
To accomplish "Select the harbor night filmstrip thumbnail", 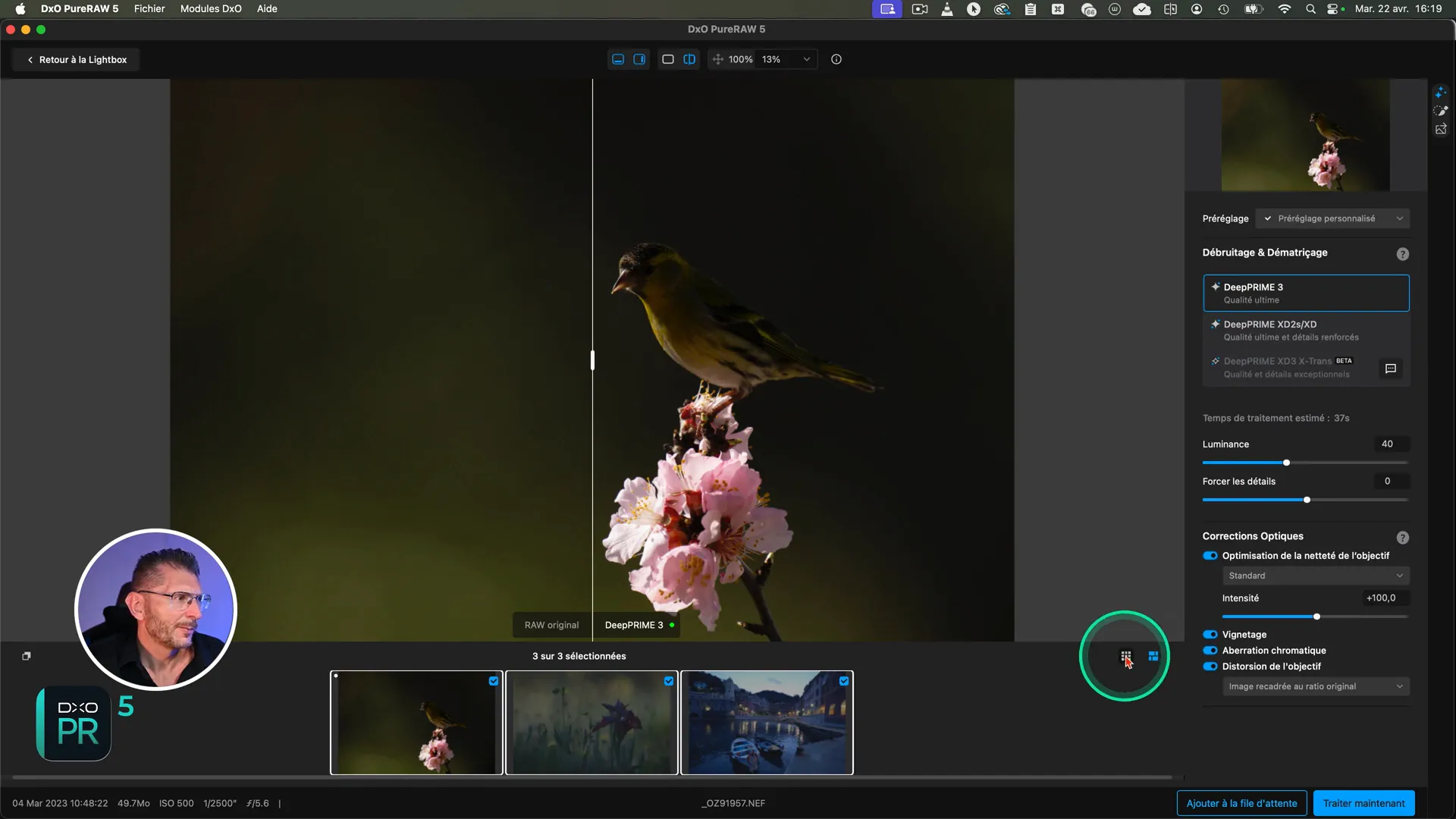I will point(767,723).
